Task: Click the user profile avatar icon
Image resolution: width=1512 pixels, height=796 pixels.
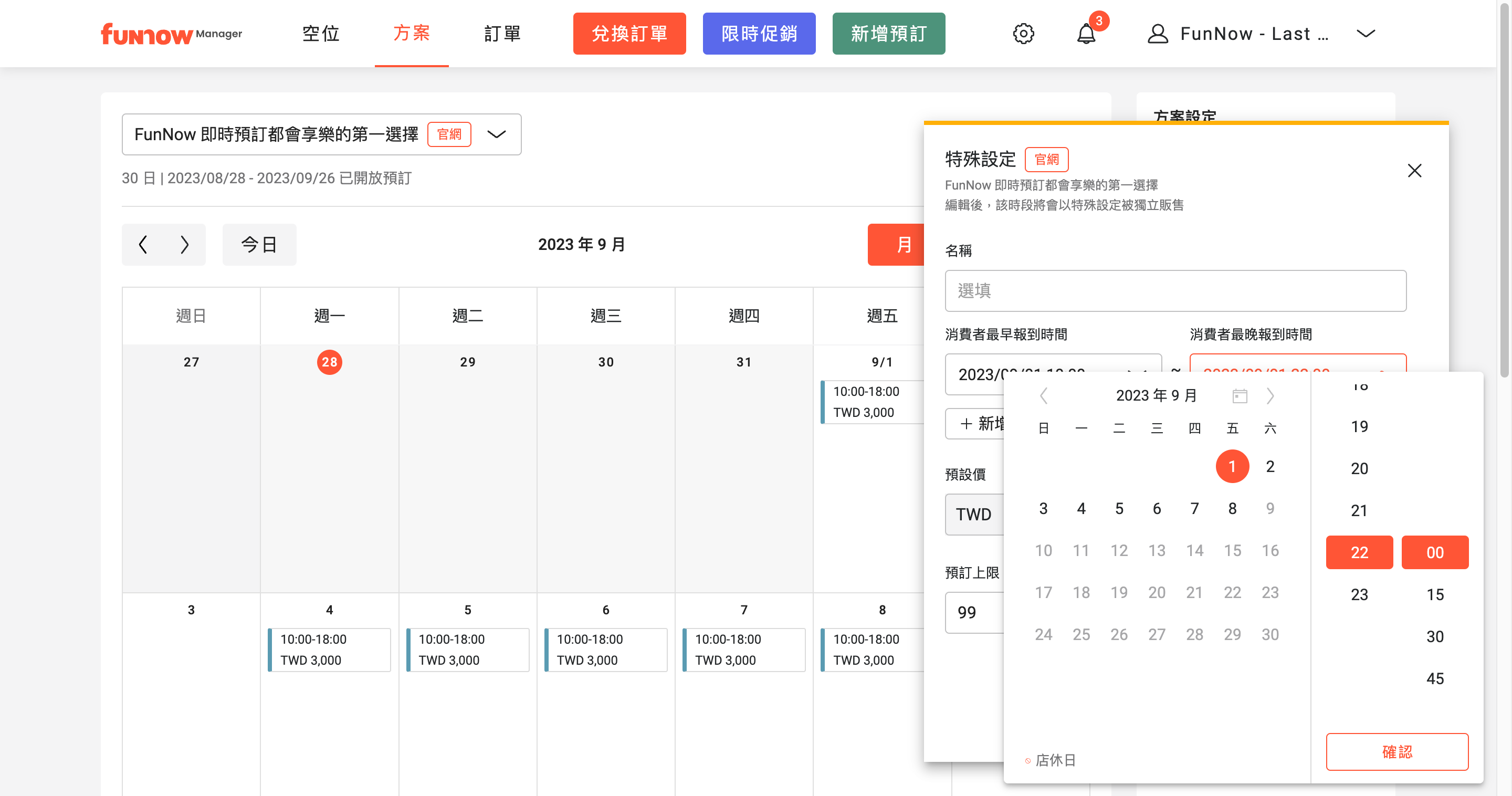Action: click(x=1157, y=34)
